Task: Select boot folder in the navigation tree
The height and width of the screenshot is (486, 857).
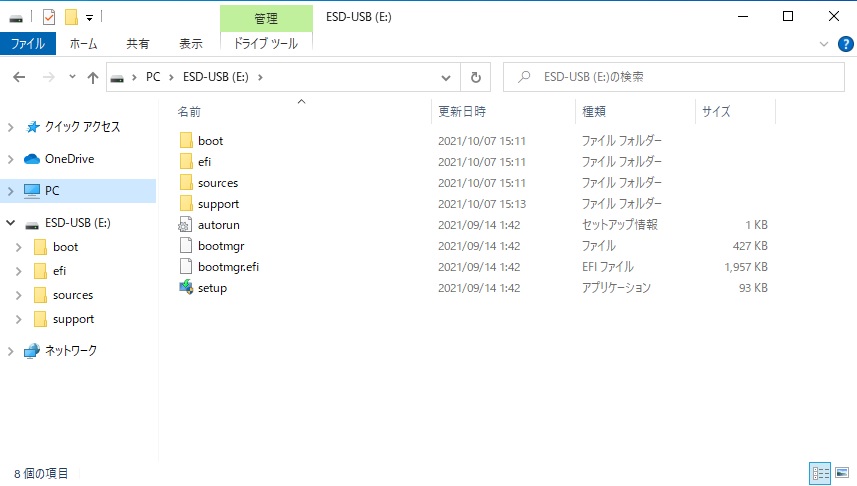Action: [65, 247]
